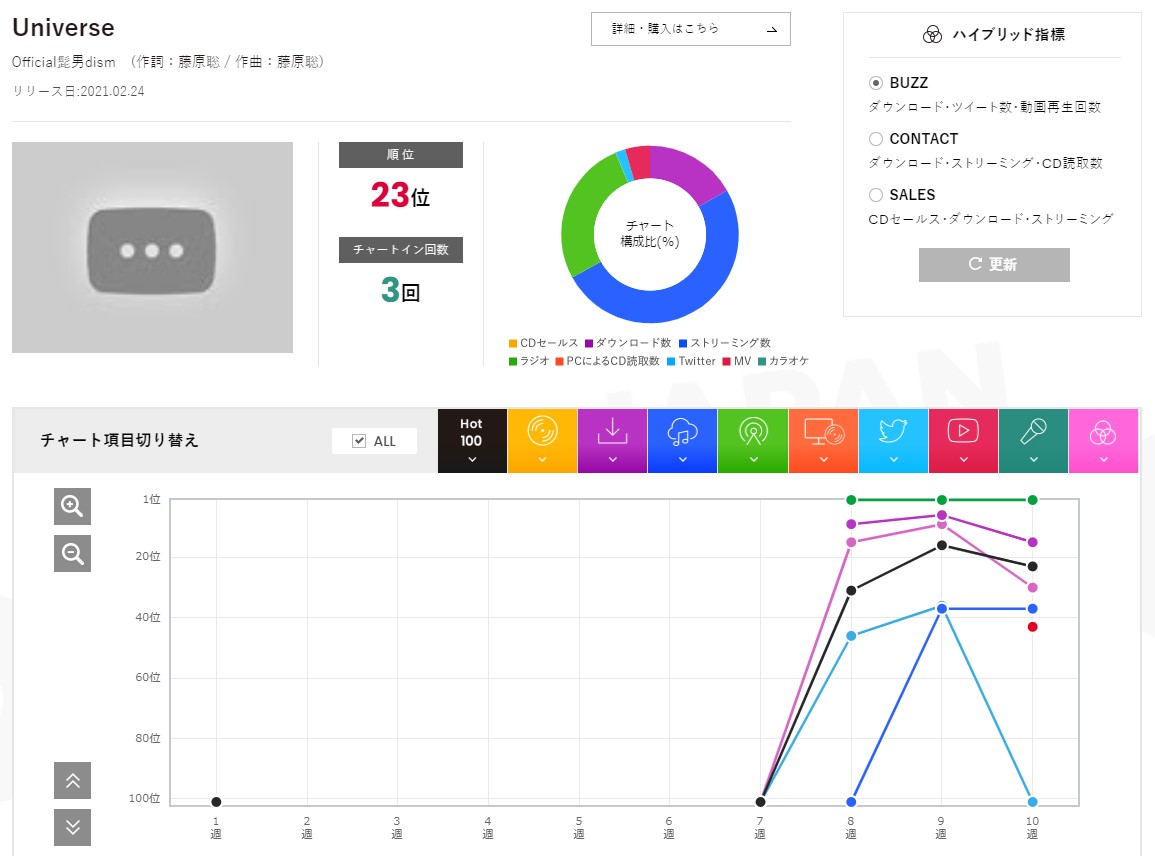The height and width of the screenshot is (856, 1155).
Task: Click the Twitter legend label
Action: click(697, 361)
